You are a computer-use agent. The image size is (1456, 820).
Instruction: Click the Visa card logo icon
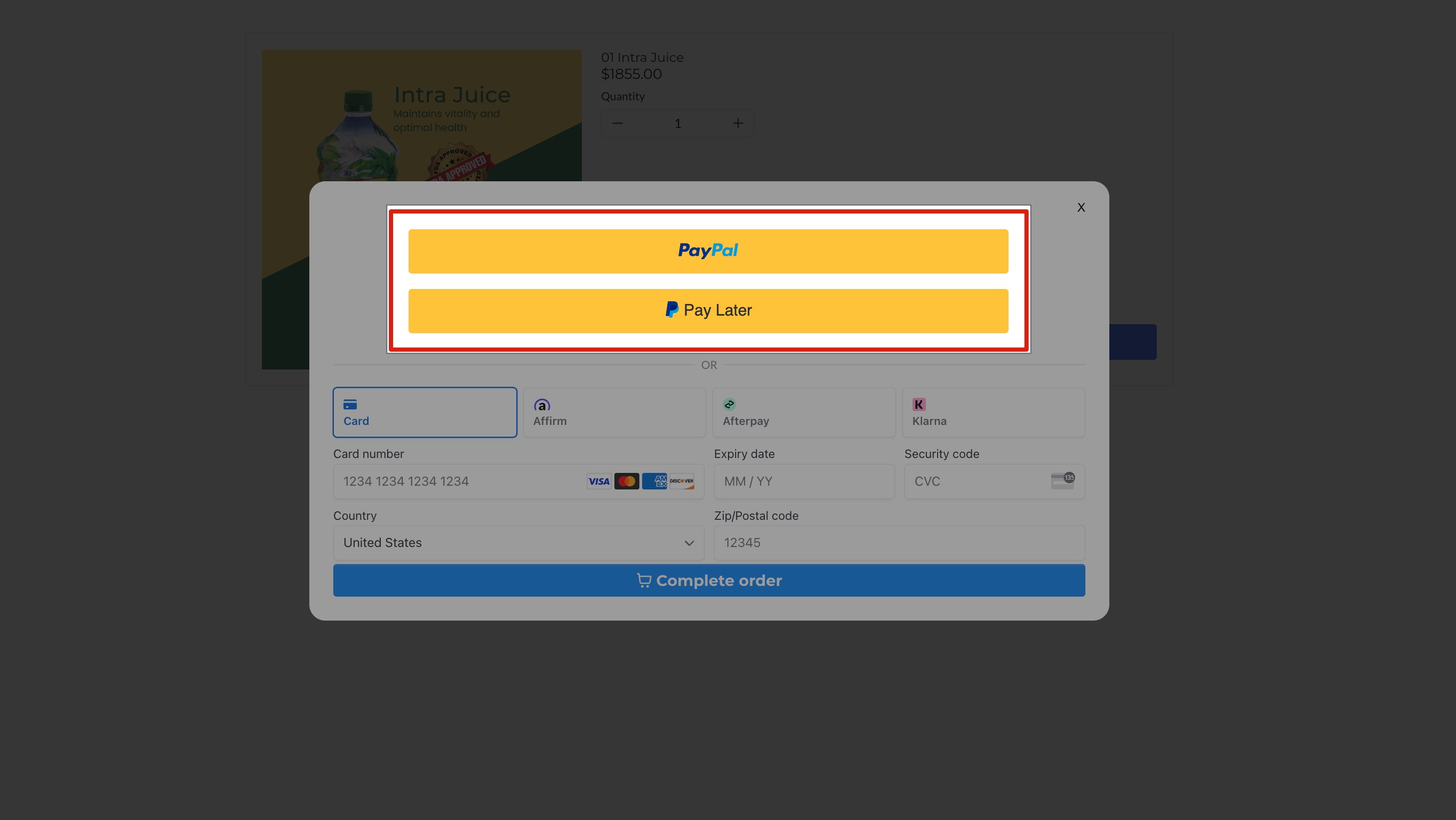coord(598,481)
